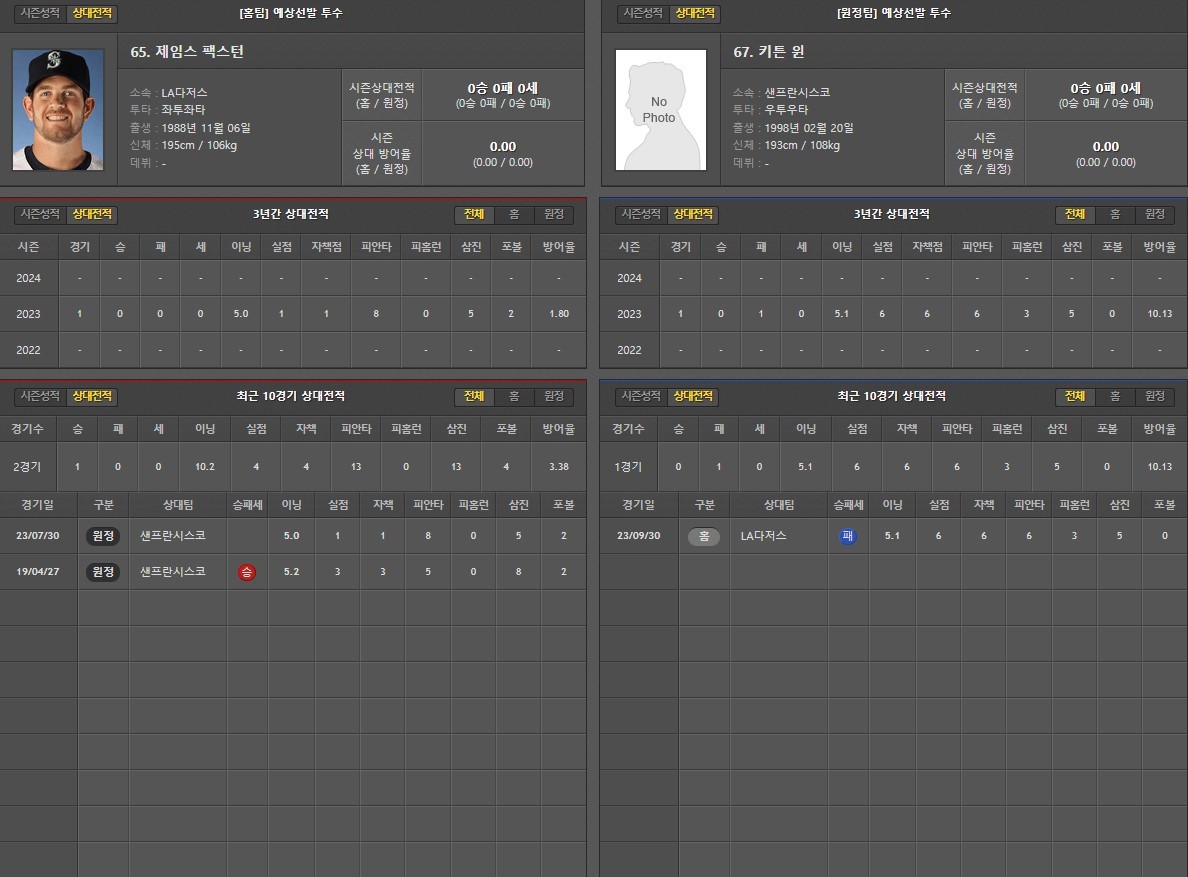Click game date 19/04/27
The image size is (1188, 877).
tap(38, 571)
